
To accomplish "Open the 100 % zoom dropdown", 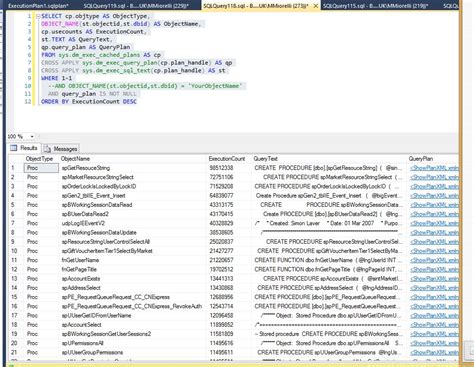I will tap(32, 136).
